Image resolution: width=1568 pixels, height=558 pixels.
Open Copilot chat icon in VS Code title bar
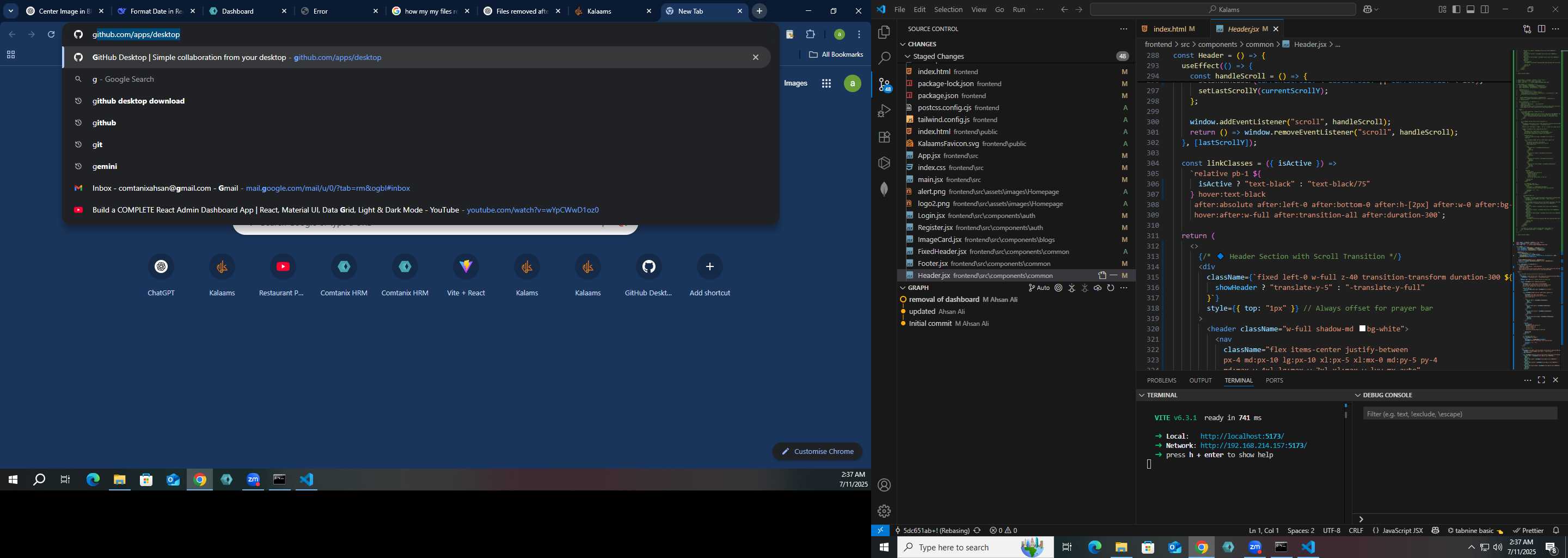[x=1368, y=10]
